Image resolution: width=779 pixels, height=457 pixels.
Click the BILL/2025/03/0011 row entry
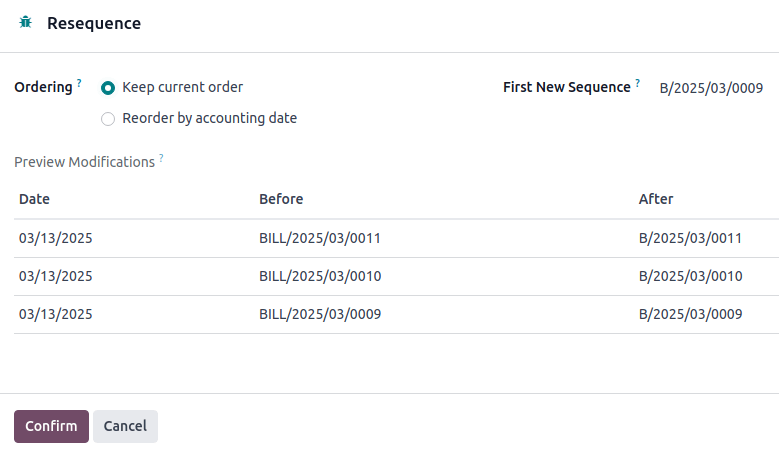tap(320, 238)
